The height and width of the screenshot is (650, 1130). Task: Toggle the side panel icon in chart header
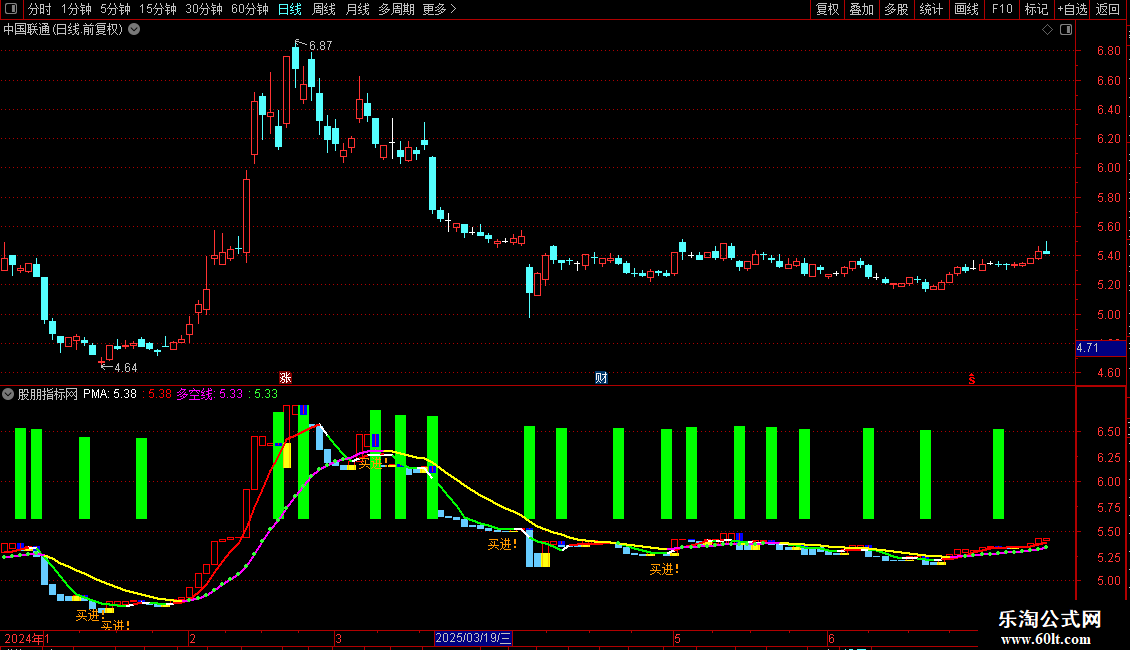coord(1066,30)
